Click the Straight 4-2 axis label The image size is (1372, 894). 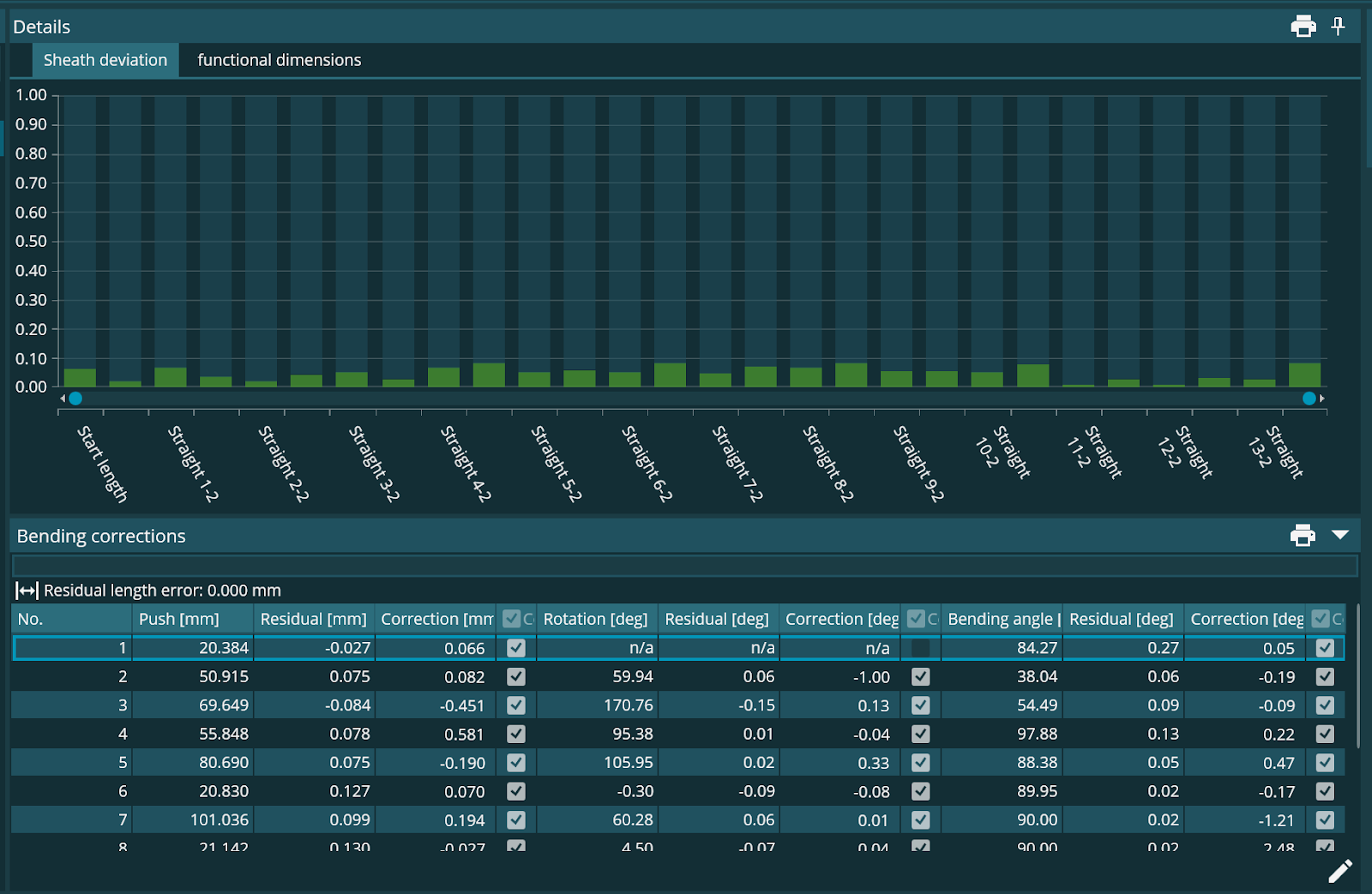pos(465,464)
